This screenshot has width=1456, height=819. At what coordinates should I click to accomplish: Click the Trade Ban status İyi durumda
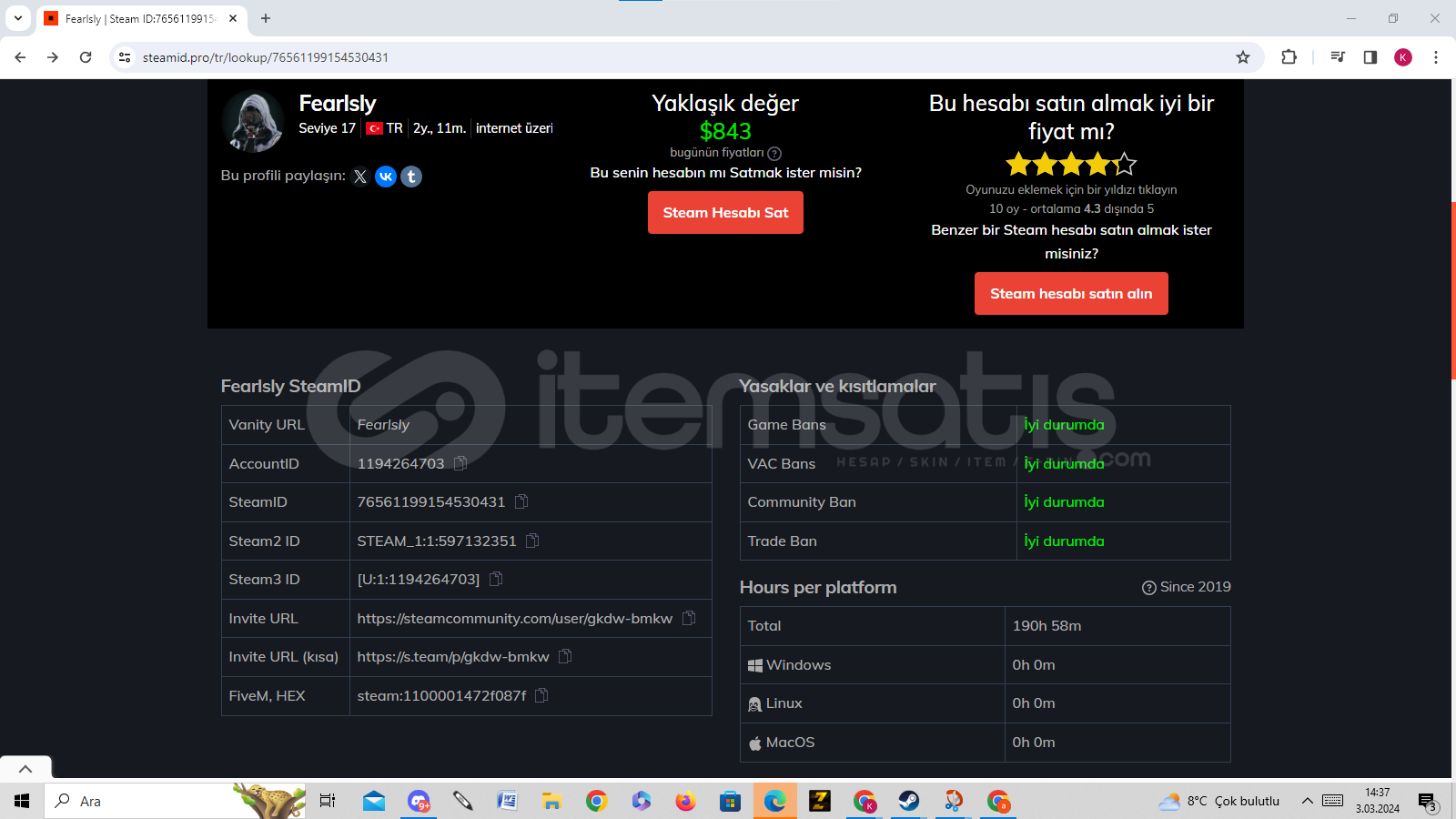[x=1064, y=541]
